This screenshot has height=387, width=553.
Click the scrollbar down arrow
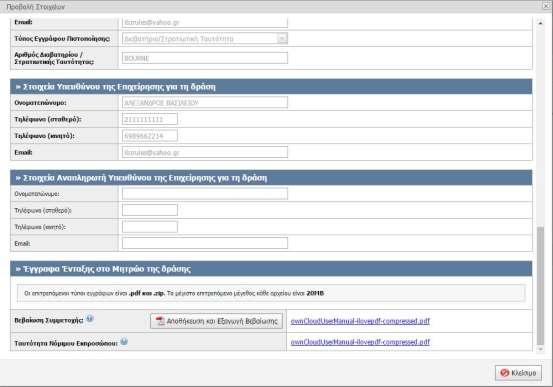(x=540, y=349)
